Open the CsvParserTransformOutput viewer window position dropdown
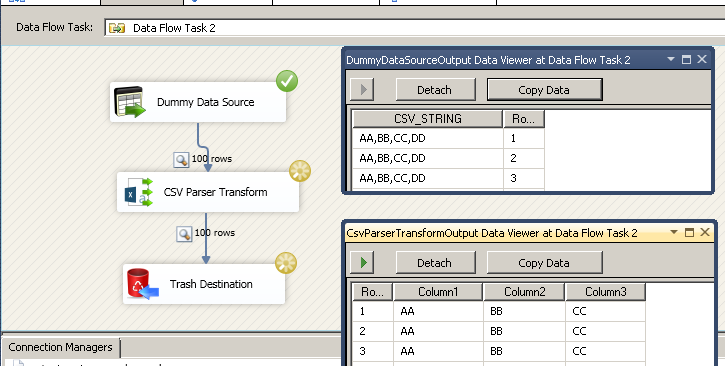The width and height of the screenshot is (725, 366). (674, 232)
